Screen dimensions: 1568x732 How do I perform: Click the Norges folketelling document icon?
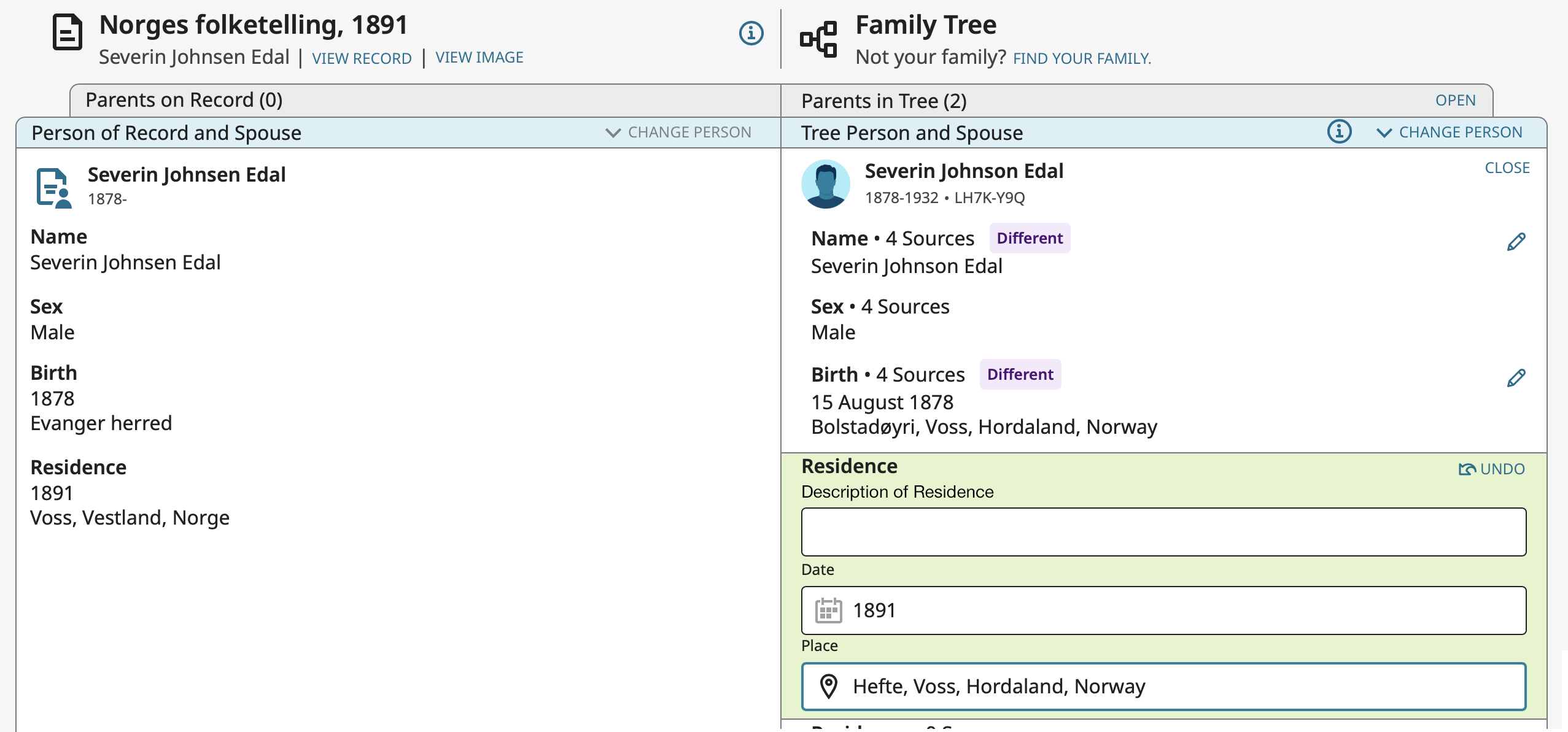pyautogui.click(x=67, y=33)
